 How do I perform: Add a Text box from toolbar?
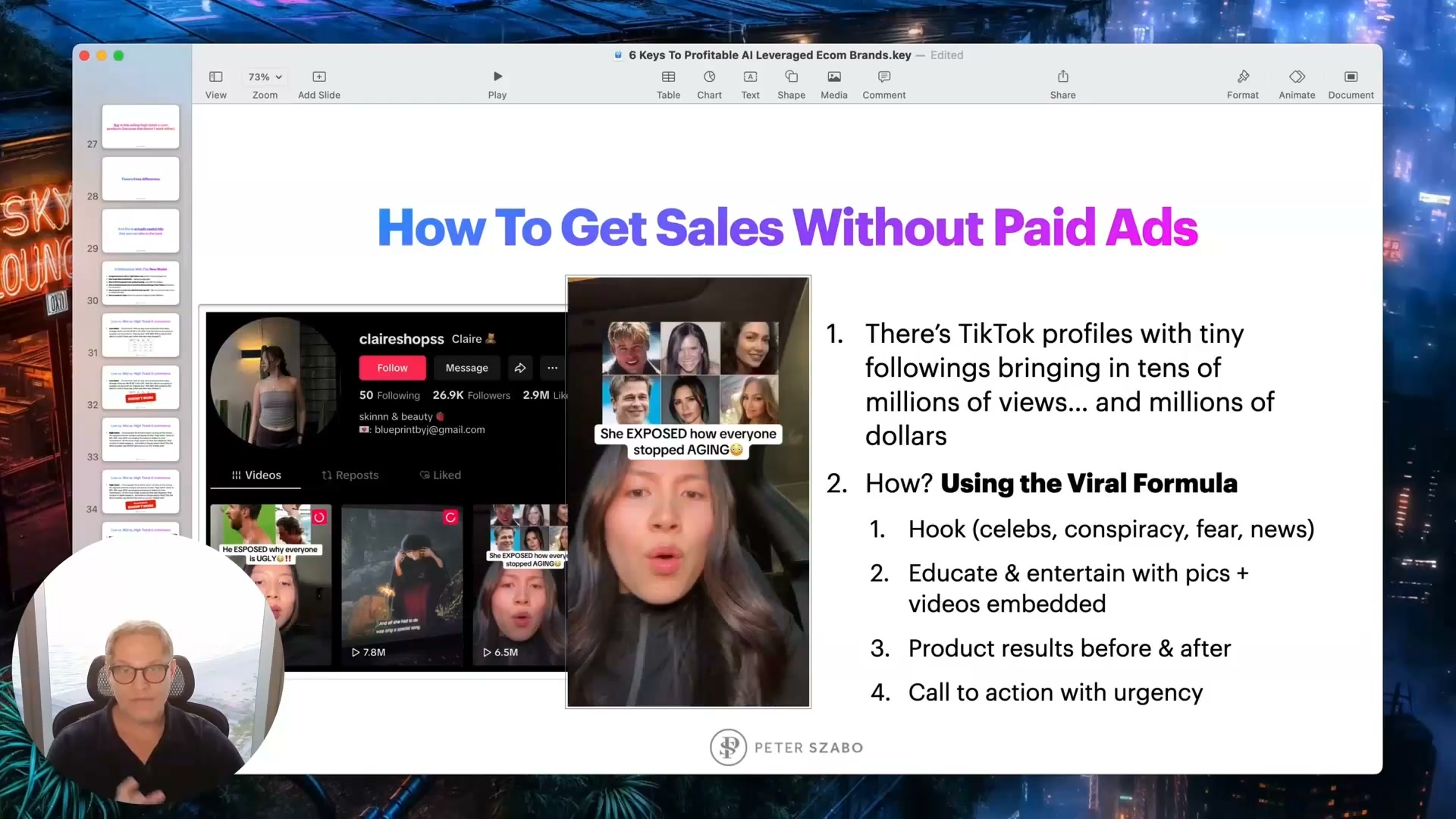click(x=750, y=77)
